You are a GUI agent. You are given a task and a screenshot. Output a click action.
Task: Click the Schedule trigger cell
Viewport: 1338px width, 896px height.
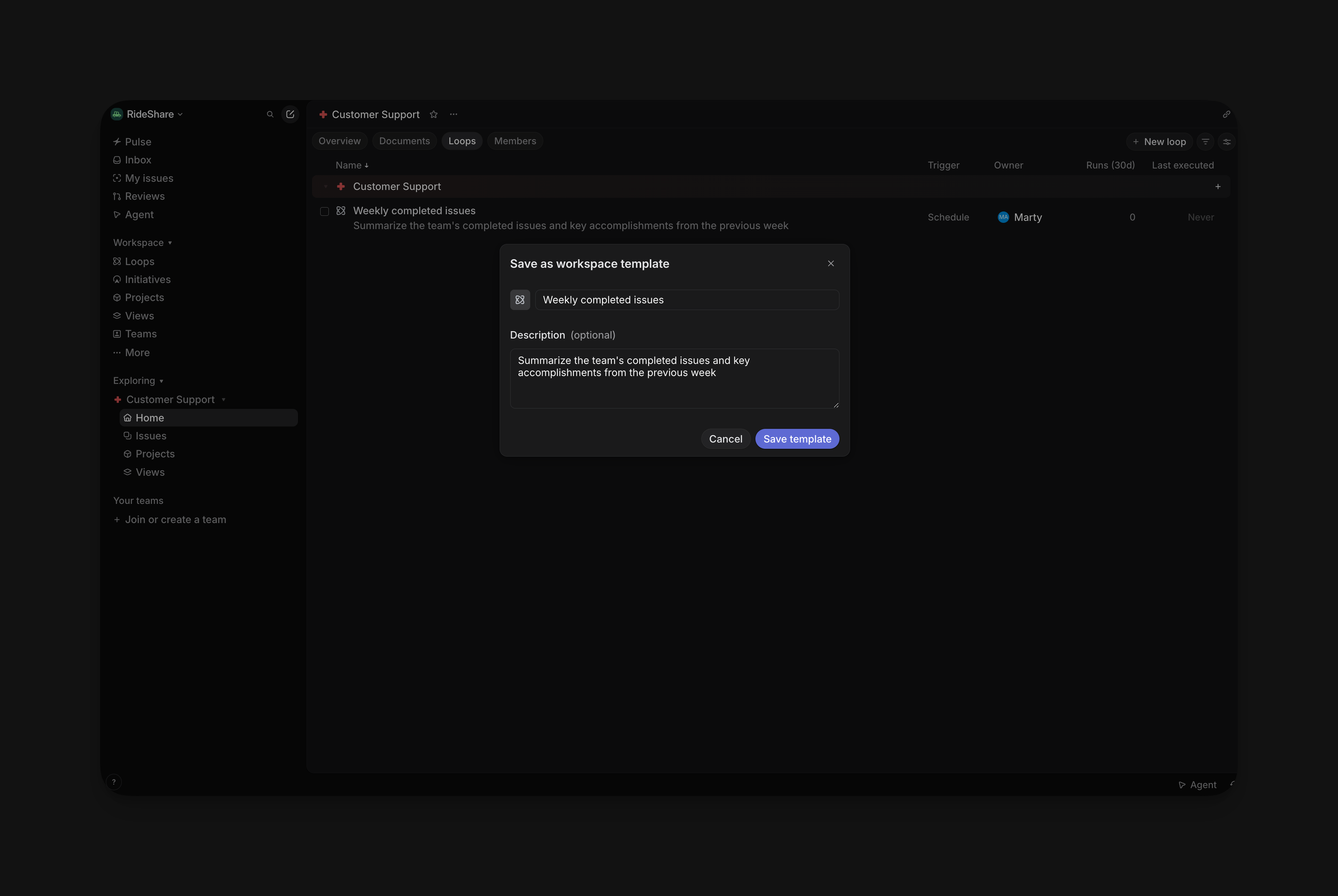(x=948, y=217)
